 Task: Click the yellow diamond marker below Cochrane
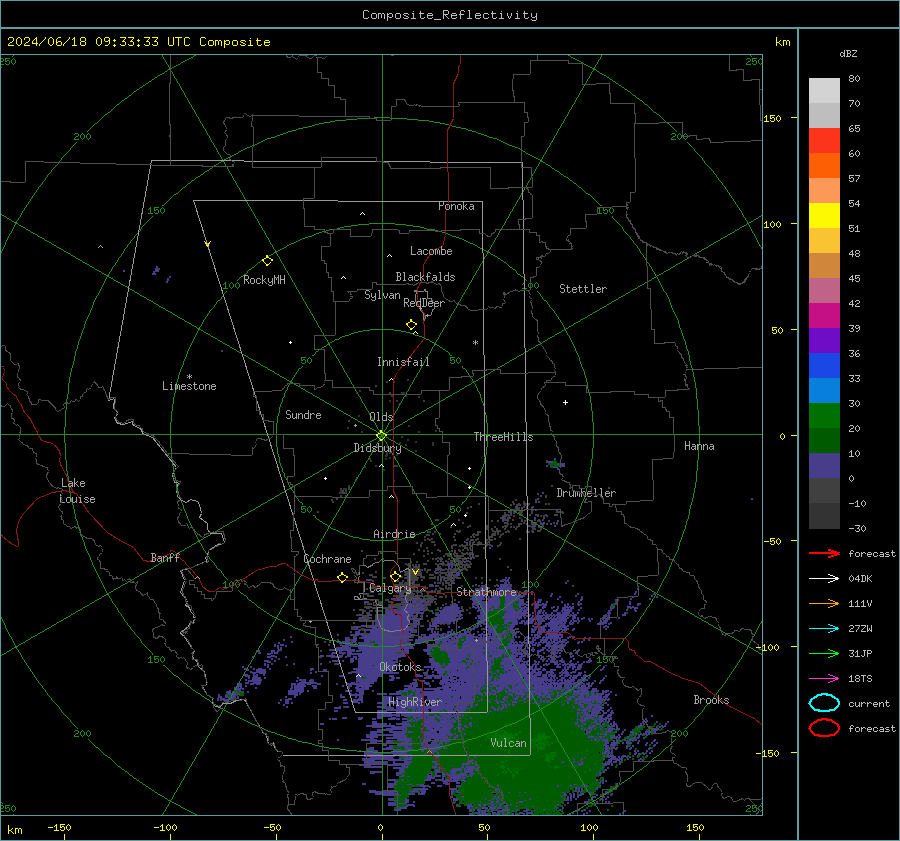tap(342, 577)
